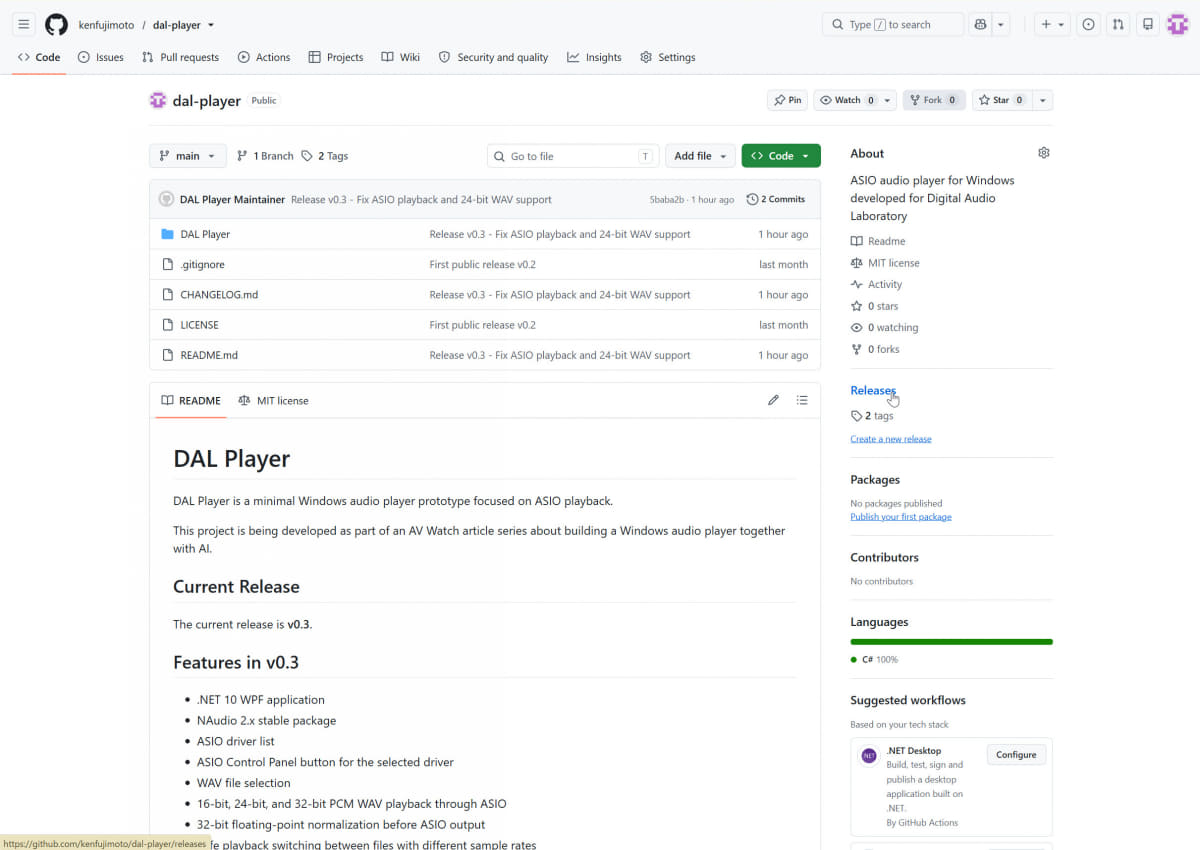Image resolution: width=1200 pixels, height=850 pixels.
Task: Open MIT license link in About section
Action: click(x=885, y=263)
